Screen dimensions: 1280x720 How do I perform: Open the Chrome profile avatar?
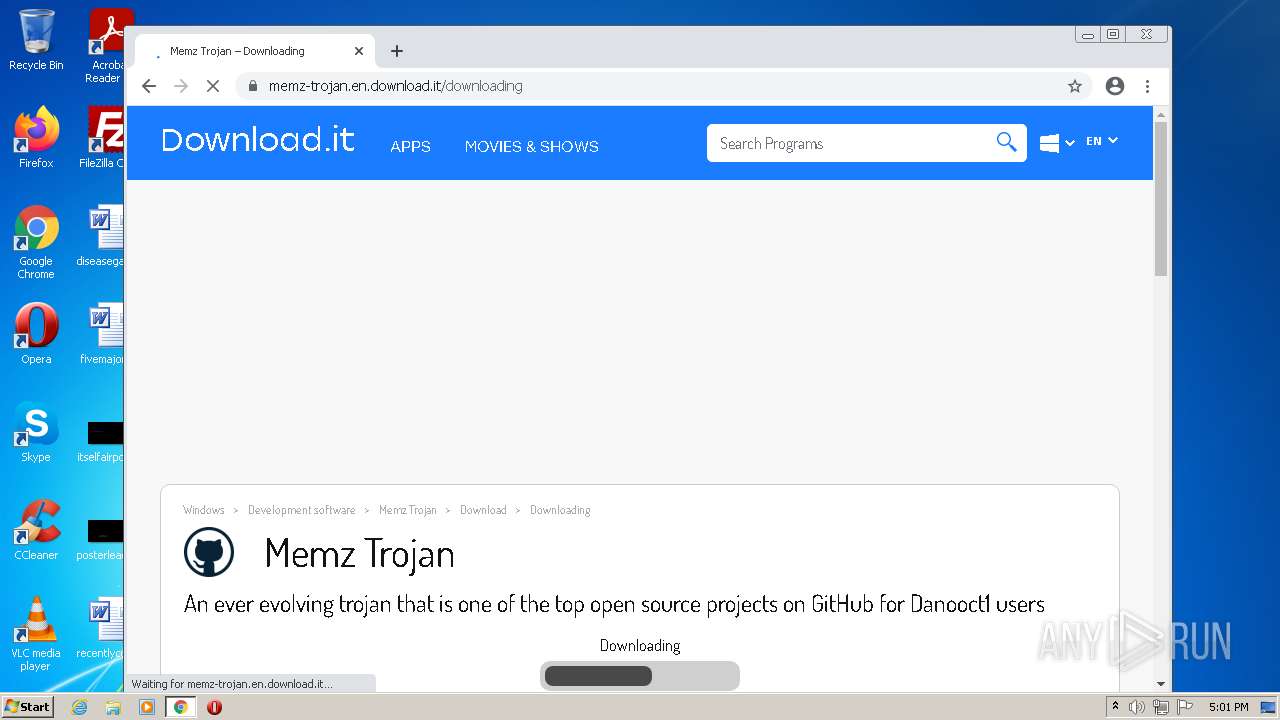[1115, 86]
